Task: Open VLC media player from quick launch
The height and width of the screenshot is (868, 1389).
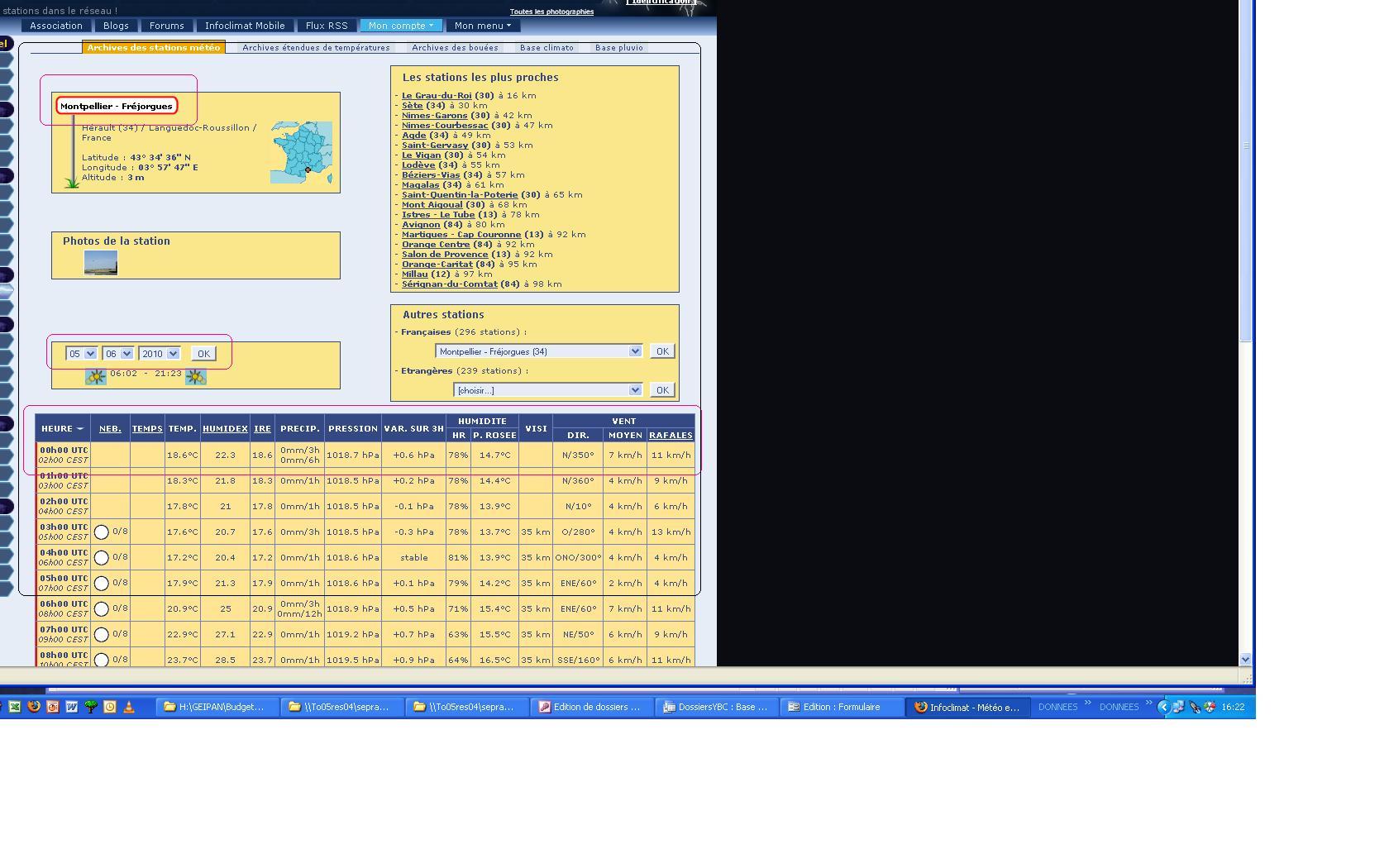Action: point(128,707)
